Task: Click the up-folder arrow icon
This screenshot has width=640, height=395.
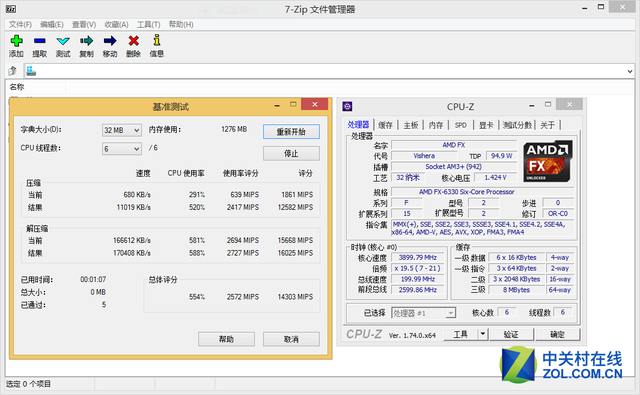Action: 13,71
